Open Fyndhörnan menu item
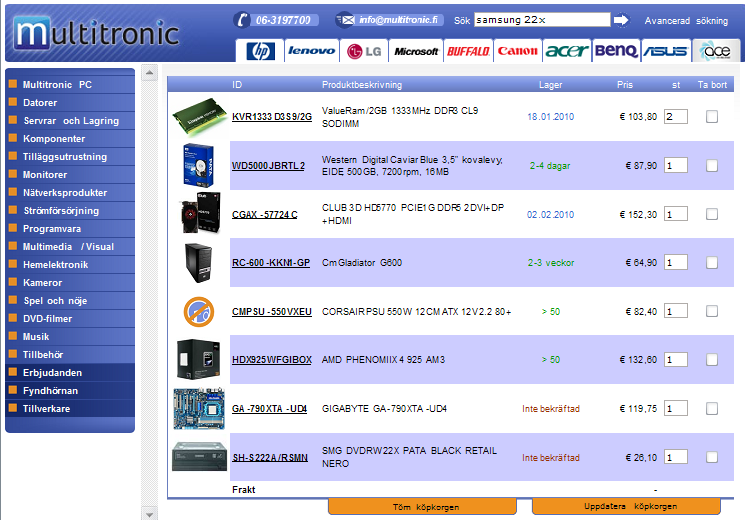745x520 pixels. coord(70,391)
